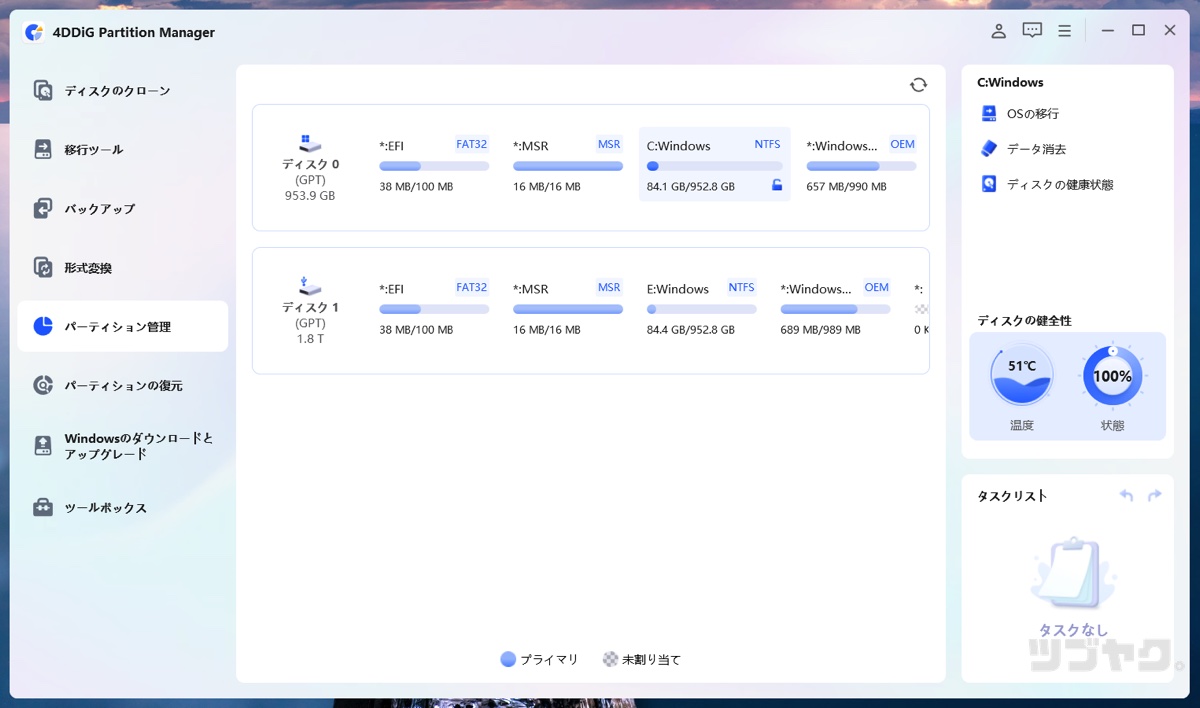The image size is (1200, 708).
Task: Click the undo arrow in タスクリスト
Action: coord(1126,495)
